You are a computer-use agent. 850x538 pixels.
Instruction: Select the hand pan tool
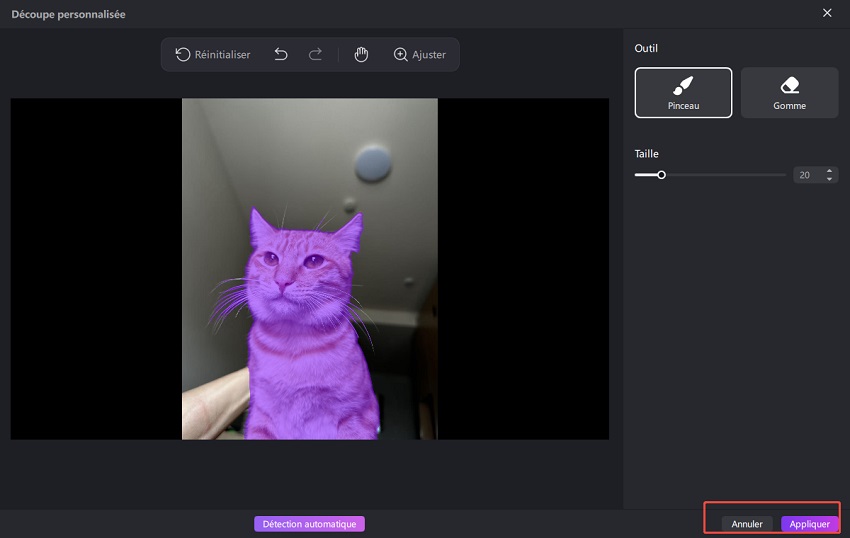click(x=361, y=54)
